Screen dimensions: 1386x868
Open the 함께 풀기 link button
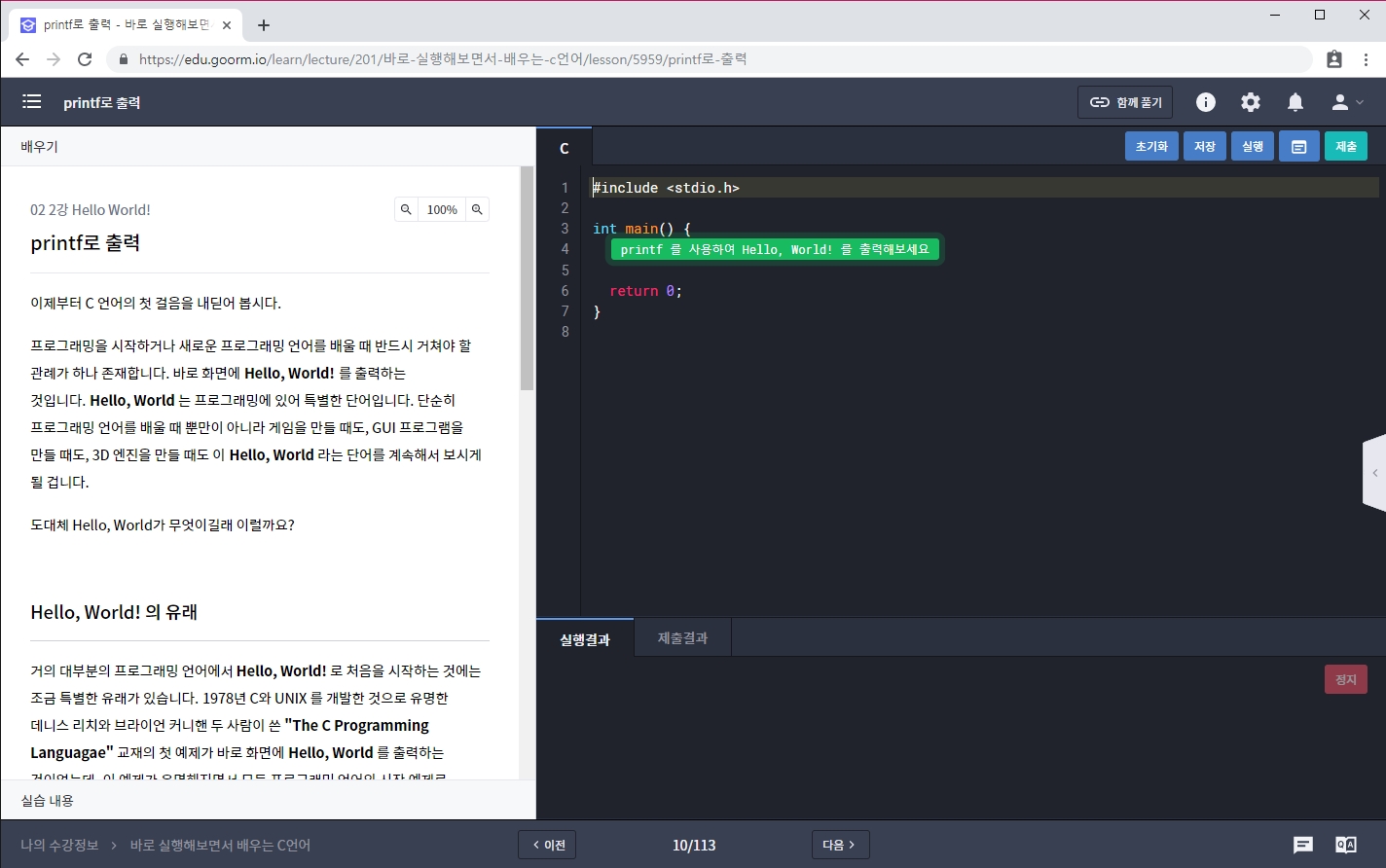pos(1125,102)
